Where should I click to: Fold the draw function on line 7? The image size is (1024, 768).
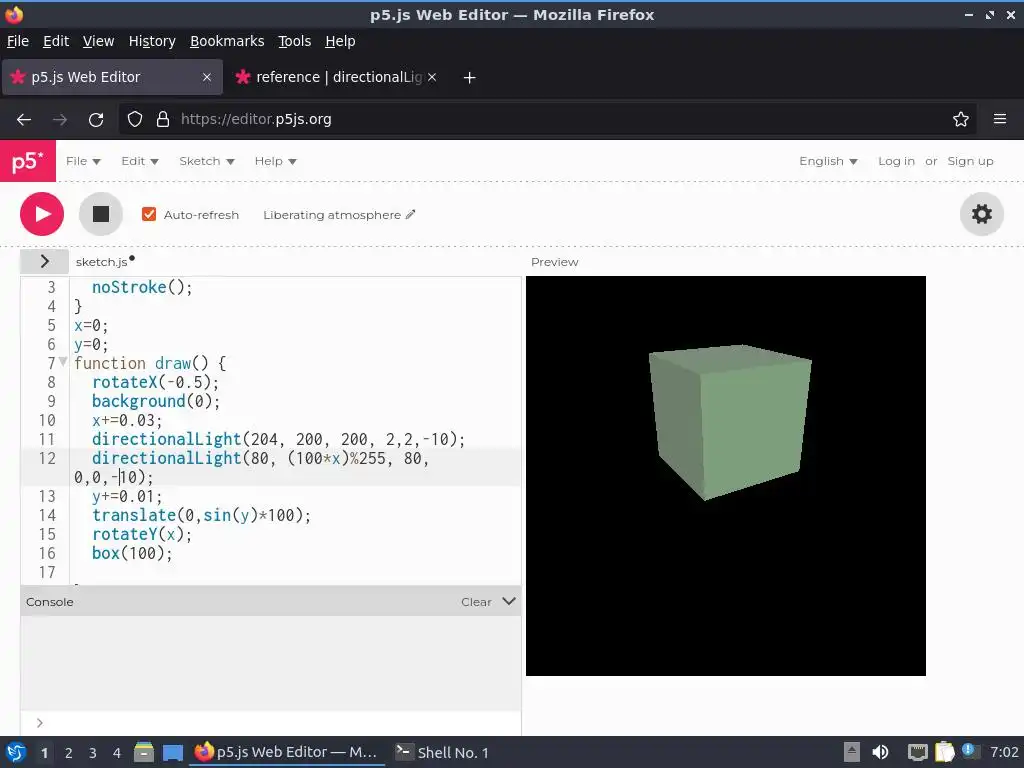63,361
